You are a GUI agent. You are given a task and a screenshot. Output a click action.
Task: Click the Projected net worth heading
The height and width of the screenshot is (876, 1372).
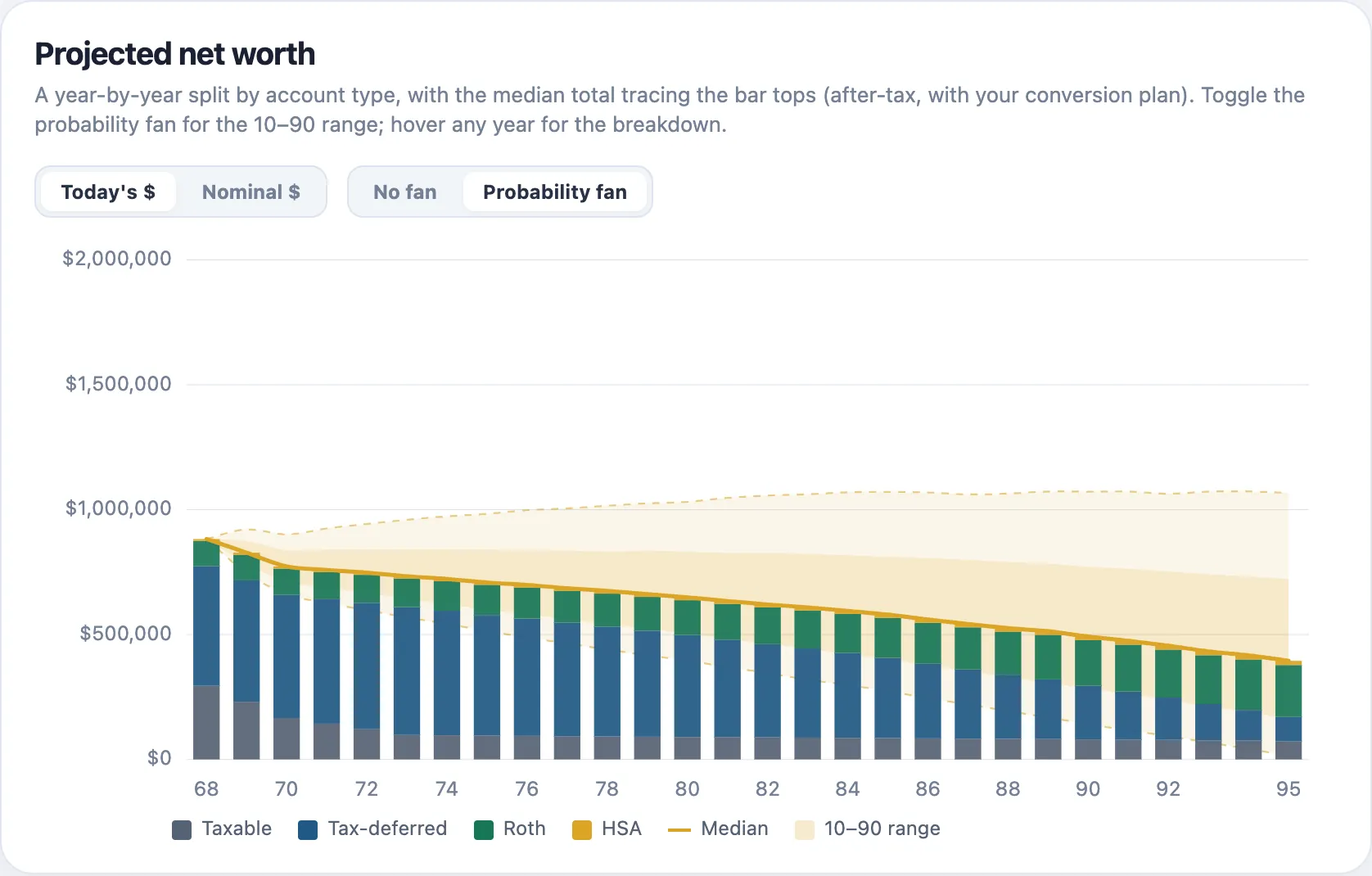[x=175, y=54]
